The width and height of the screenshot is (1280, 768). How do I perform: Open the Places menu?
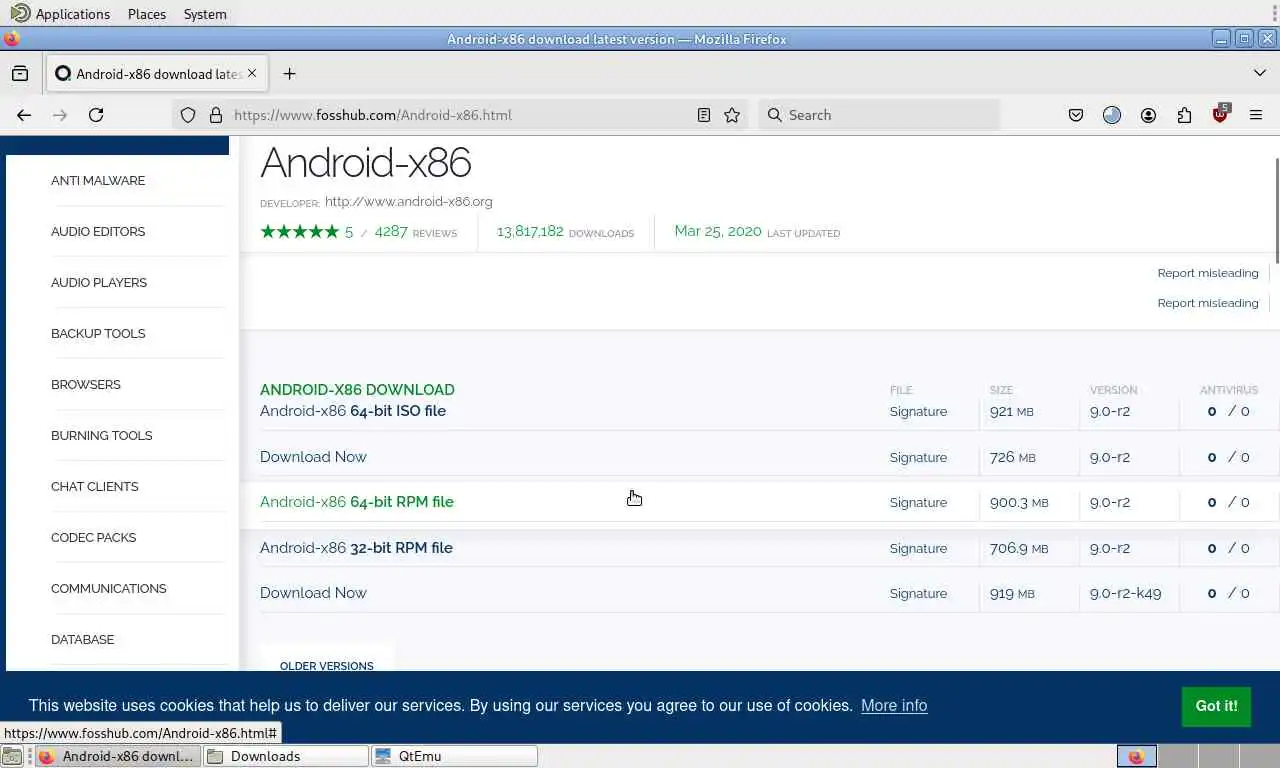147,14
